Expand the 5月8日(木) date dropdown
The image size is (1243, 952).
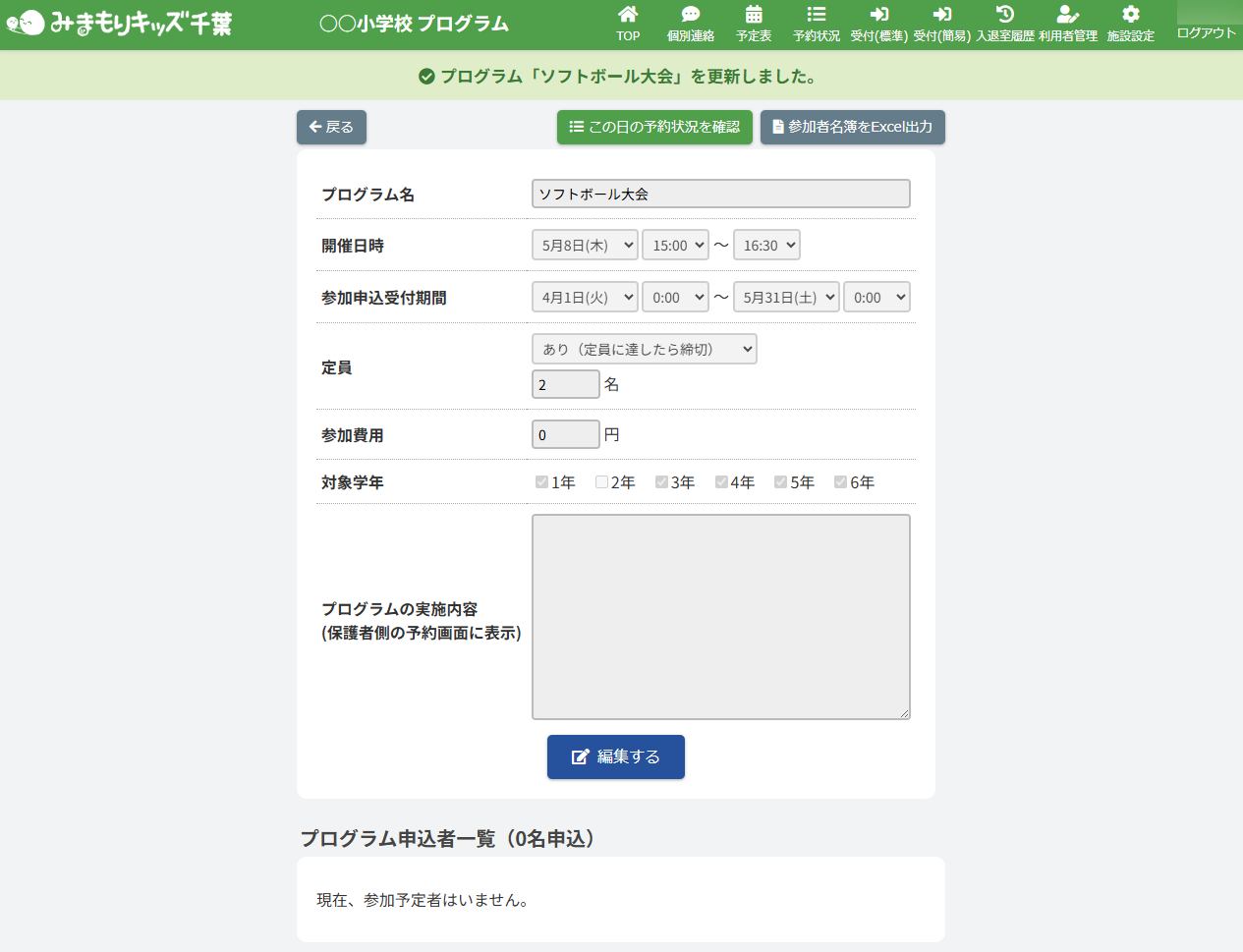click(x=585, y=246)
